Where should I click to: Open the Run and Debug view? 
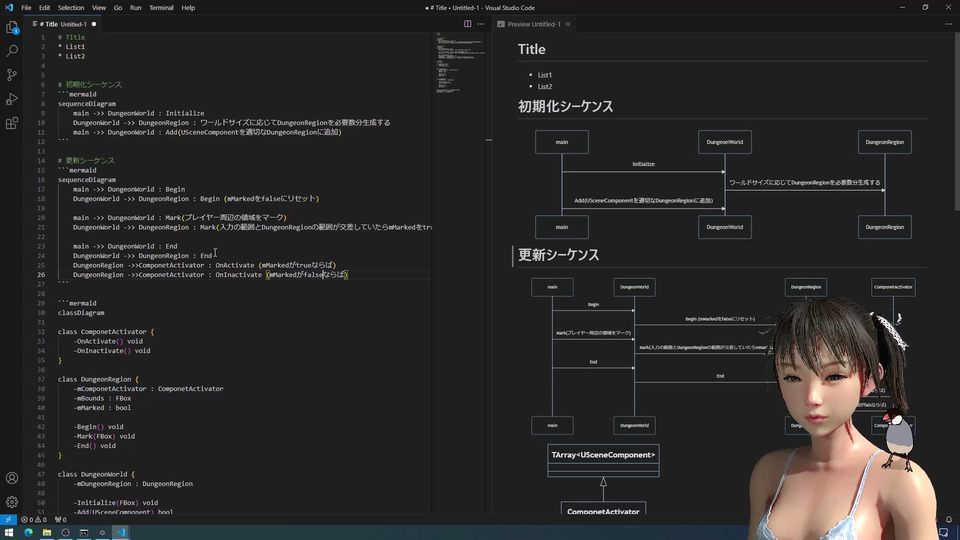tap(12, 99)
